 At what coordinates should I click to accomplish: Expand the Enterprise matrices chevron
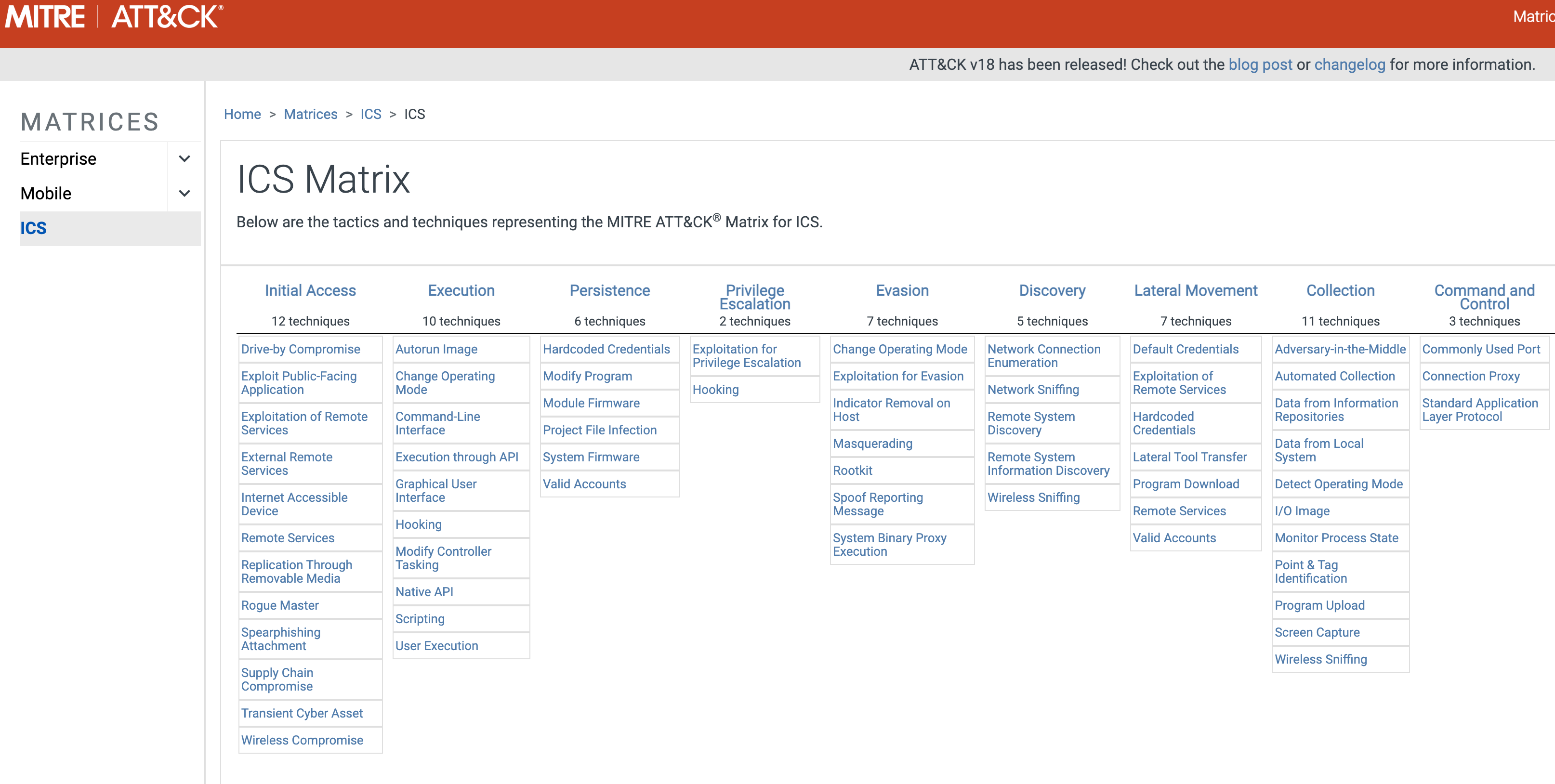point(184,159)
